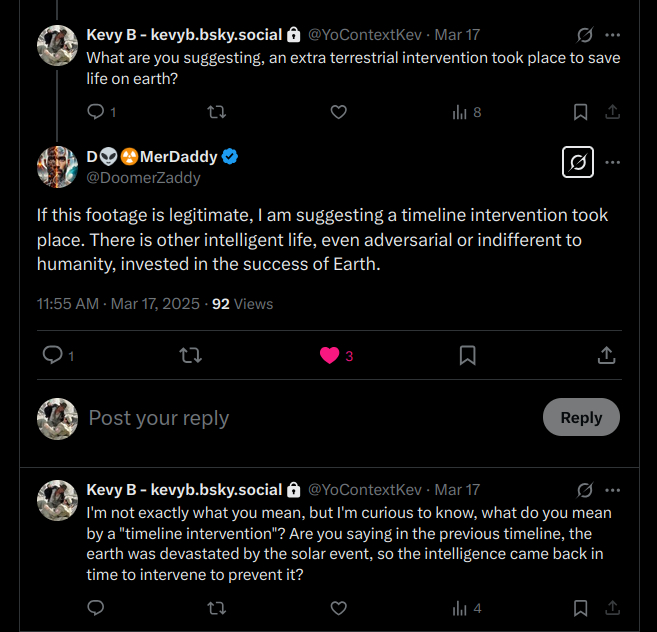
Task: Open MerDaddy's profile avatar
Action: pyautogui.click(x=58, y=166)
